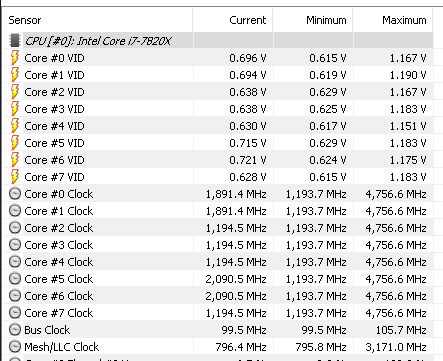
Task: Select the Mesh/LLC Clock row label
Action: [62, 347]
